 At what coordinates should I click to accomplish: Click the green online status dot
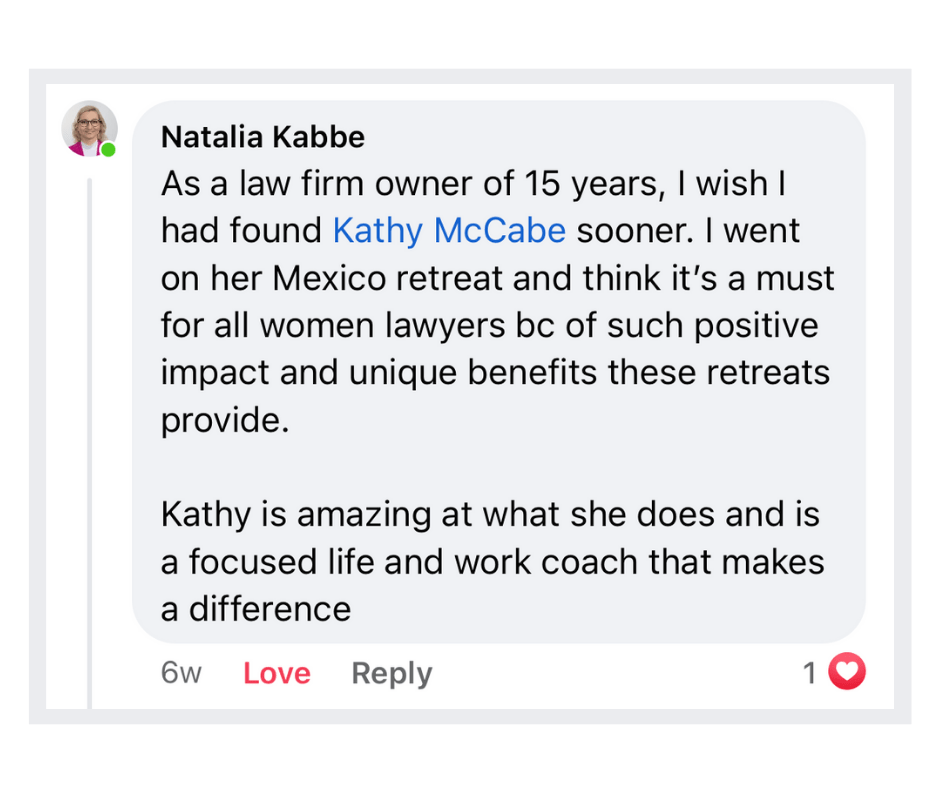pyautogui.click(x=108, y=149)
